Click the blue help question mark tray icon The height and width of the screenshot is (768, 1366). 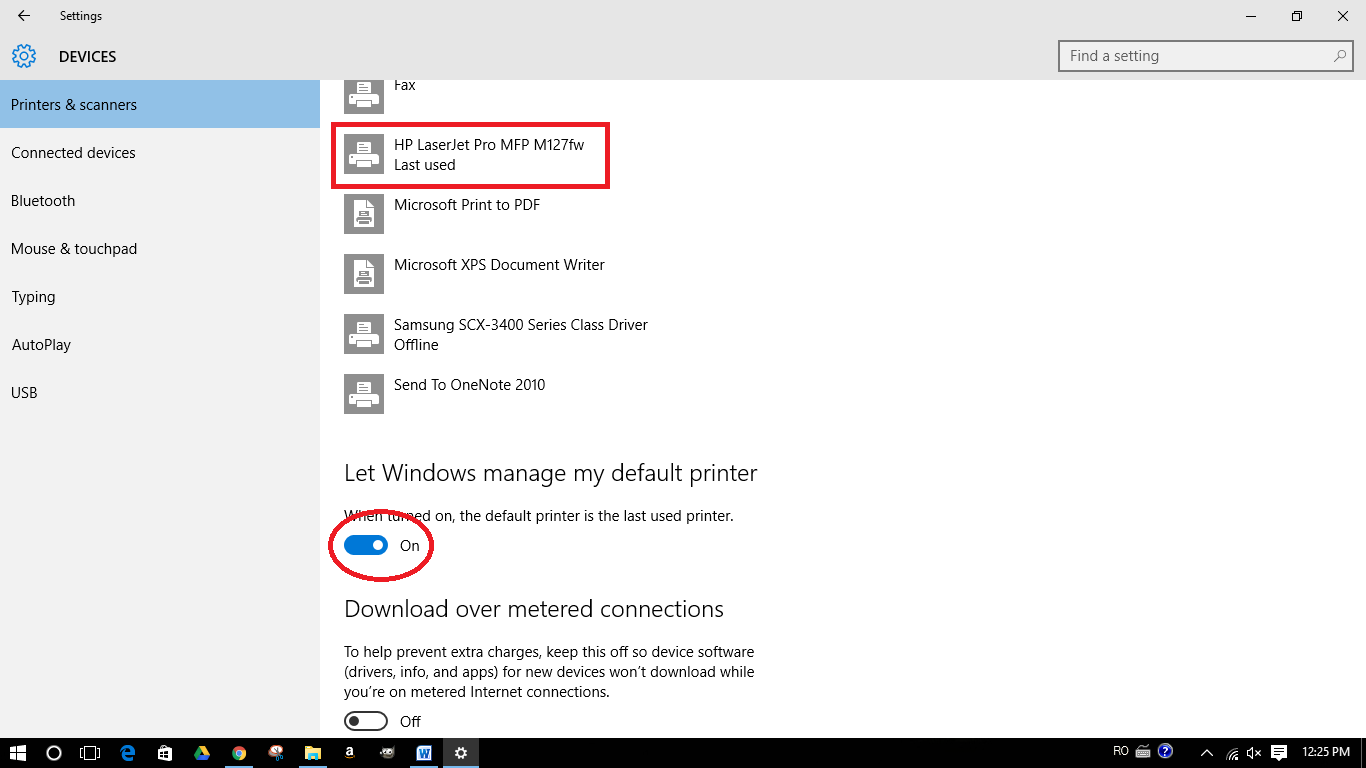(x=1165, y=751)
